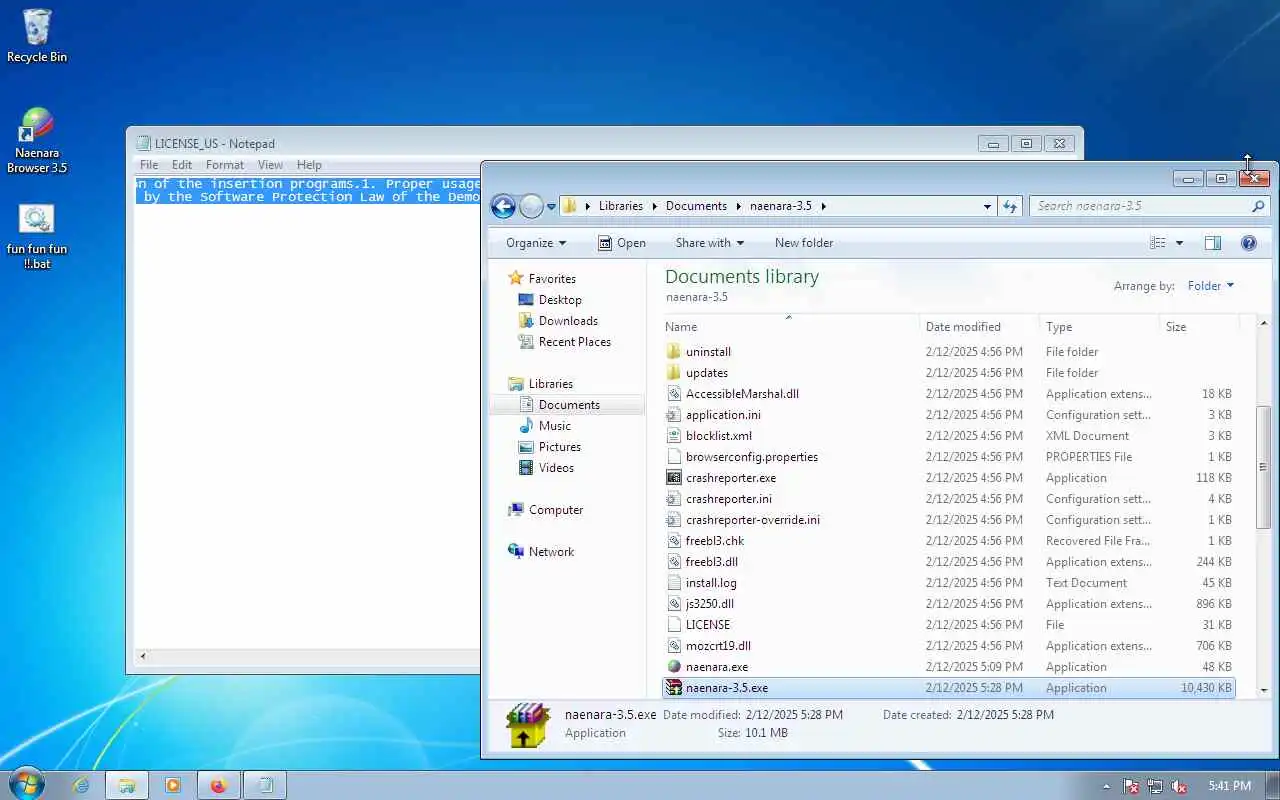Open recent pages dropdown next to Forward
The width and height of the screenshot is (1280, 800).
pyautogui.click(x=551, y=207)
